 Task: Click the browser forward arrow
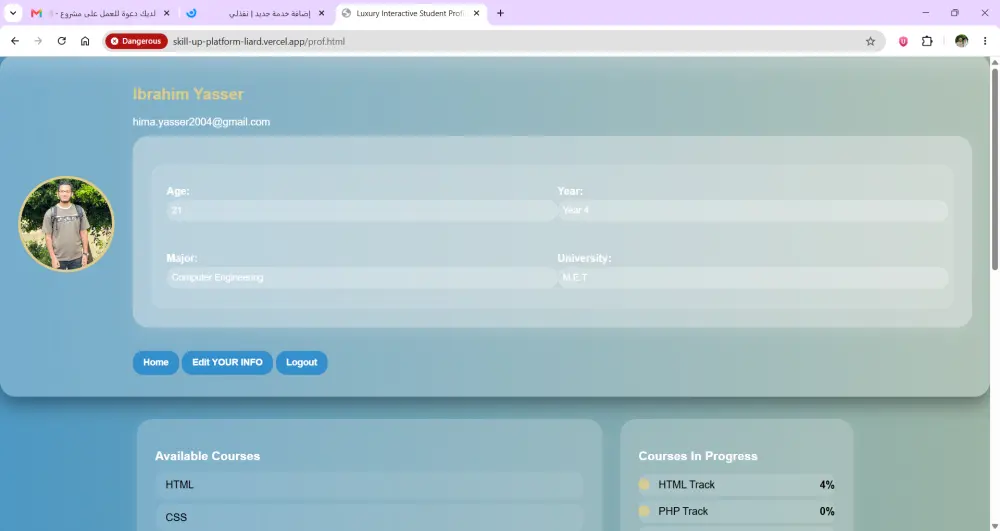pos(38,41)
